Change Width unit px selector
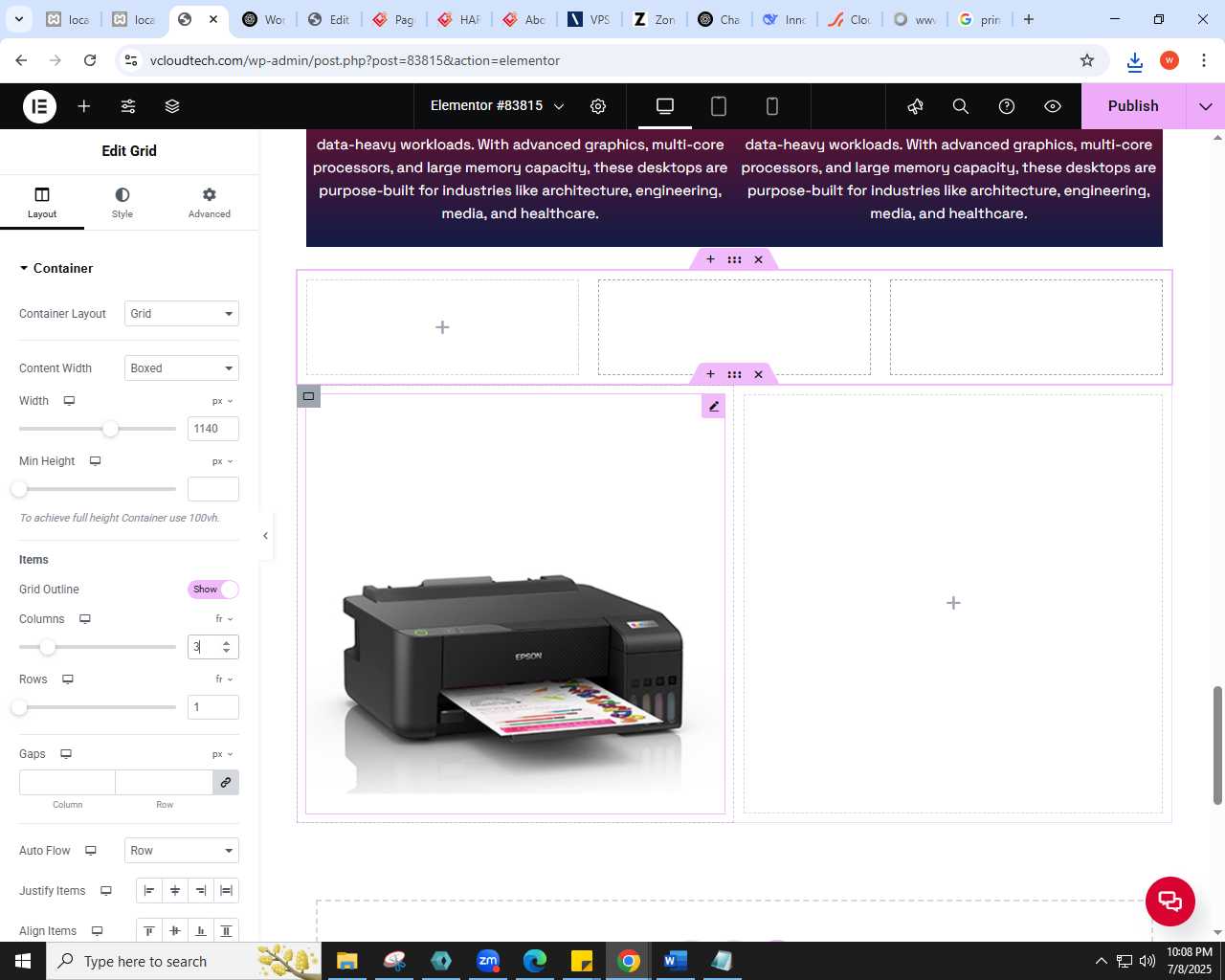This screenshot has height=980, width=1225. (x=223, y=401)
